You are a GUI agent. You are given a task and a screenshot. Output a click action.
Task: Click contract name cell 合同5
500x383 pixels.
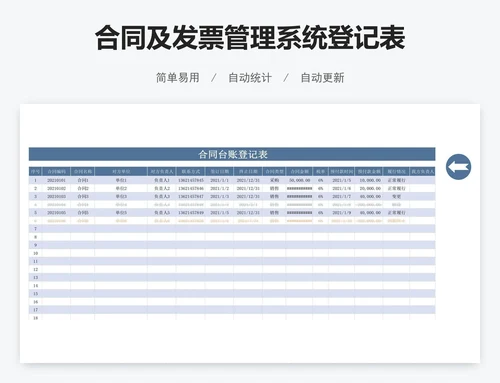coord(83,213)
